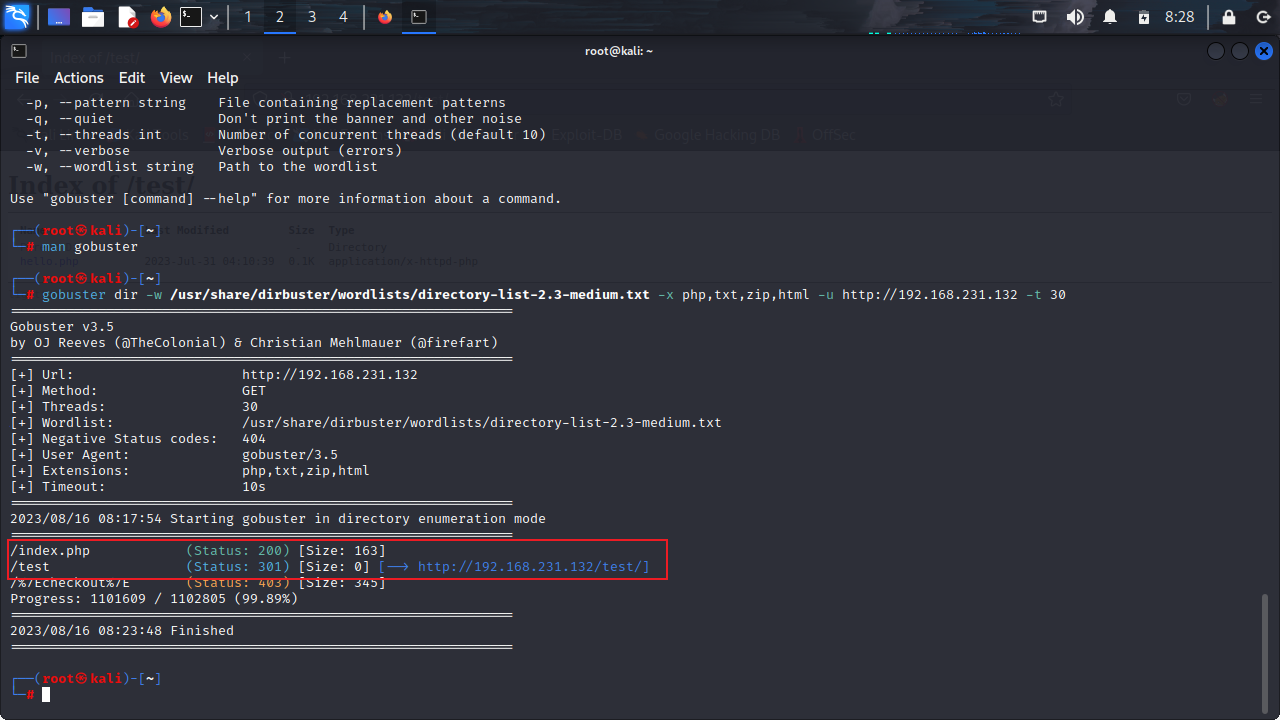Open notifications bell icon
1280x720 pixels.
[1110, 17]
